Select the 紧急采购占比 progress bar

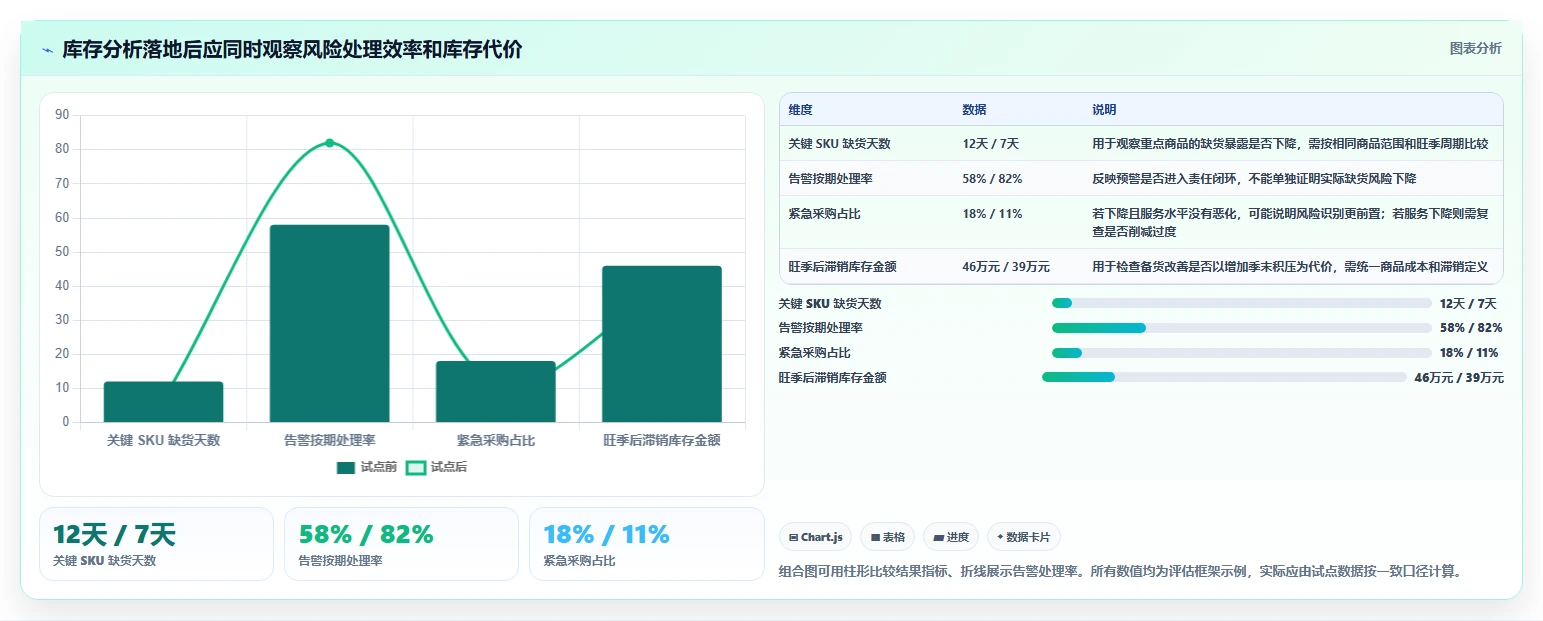pos(1241,352)
